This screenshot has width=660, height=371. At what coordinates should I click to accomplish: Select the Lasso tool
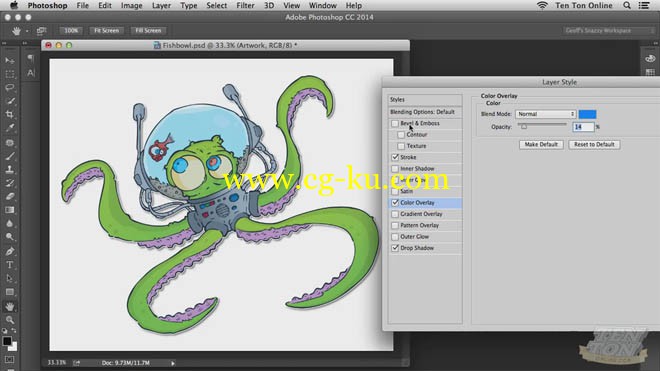pyautogui.click(x=10, y=88)
